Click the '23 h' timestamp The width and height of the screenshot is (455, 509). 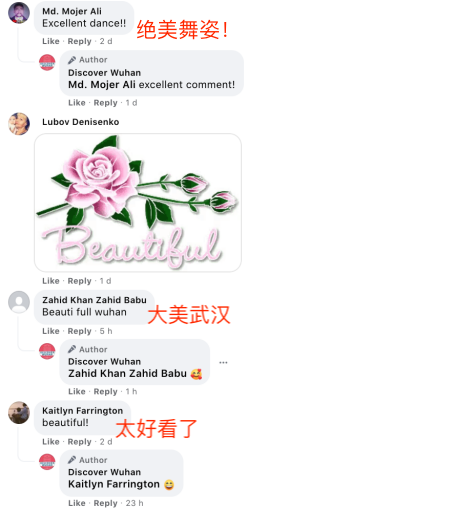[x=134, y=503]
